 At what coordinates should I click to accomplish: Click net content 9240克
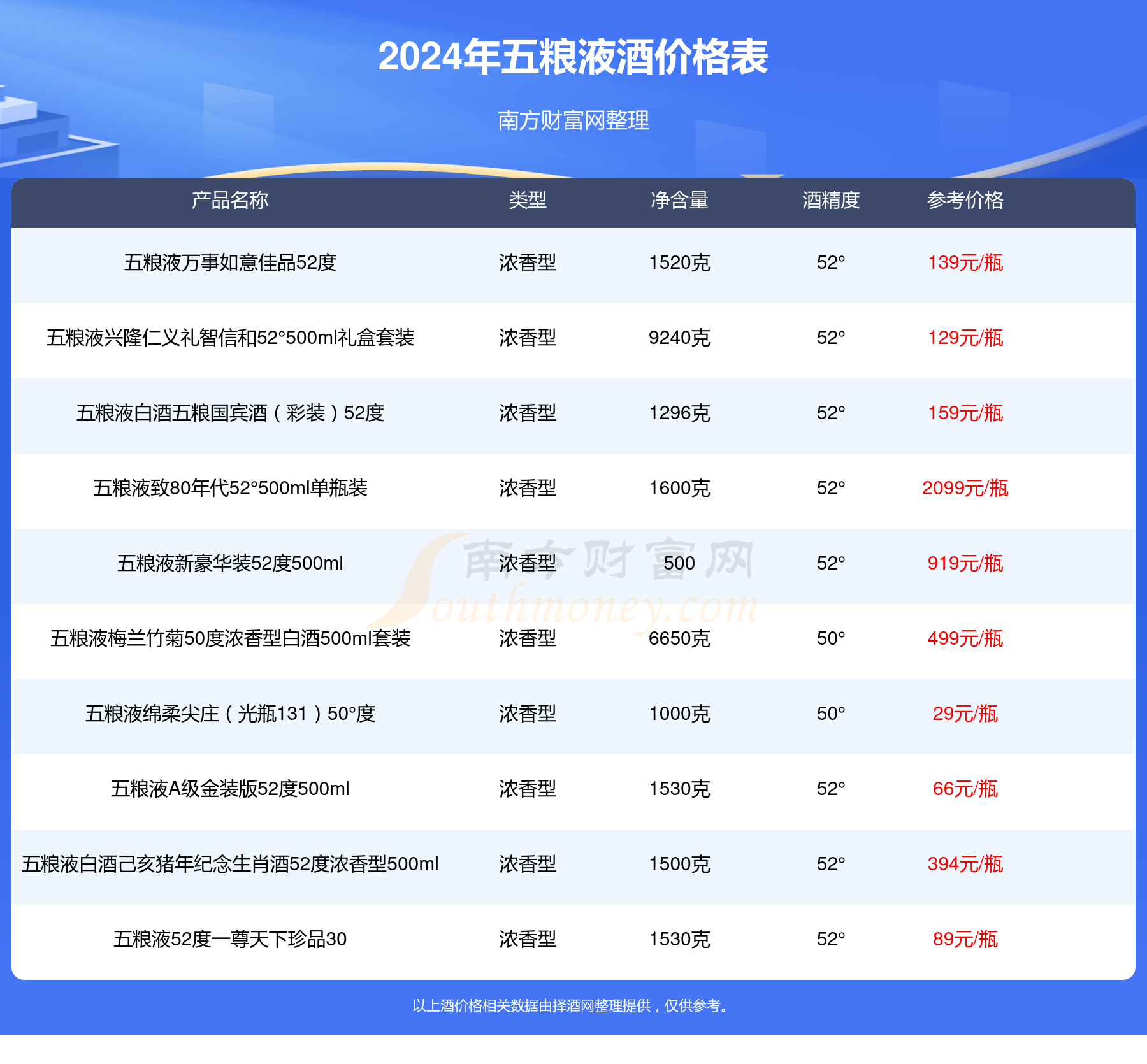click(679, 338)
